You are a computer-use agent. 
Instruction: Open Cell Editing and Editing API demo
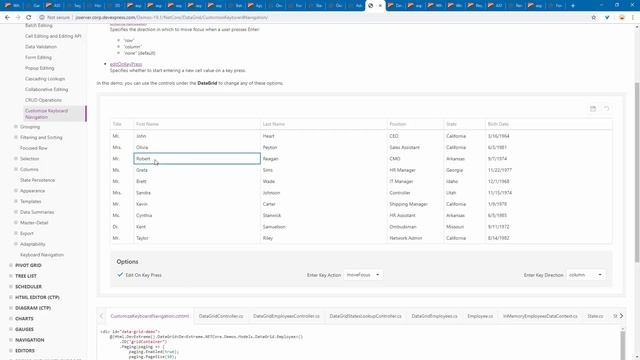[53, 36]
